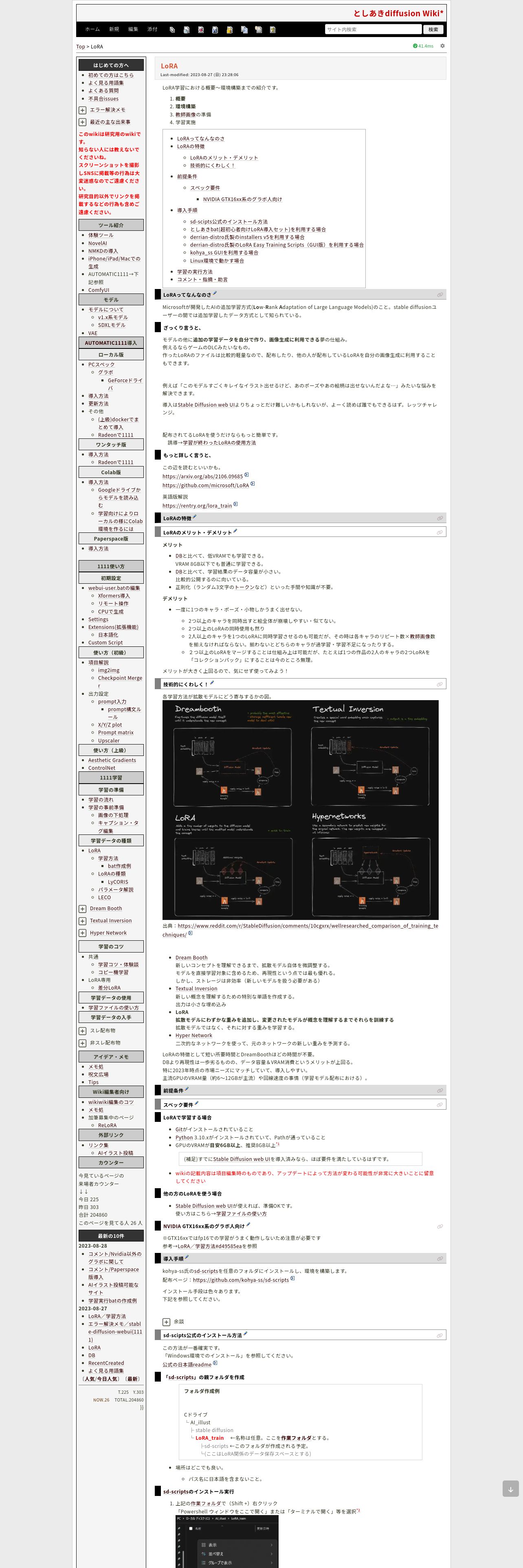Click scroll-down arrow button at bottom right
This screenshot has width=523, height=1568.
pos(510,1488)
